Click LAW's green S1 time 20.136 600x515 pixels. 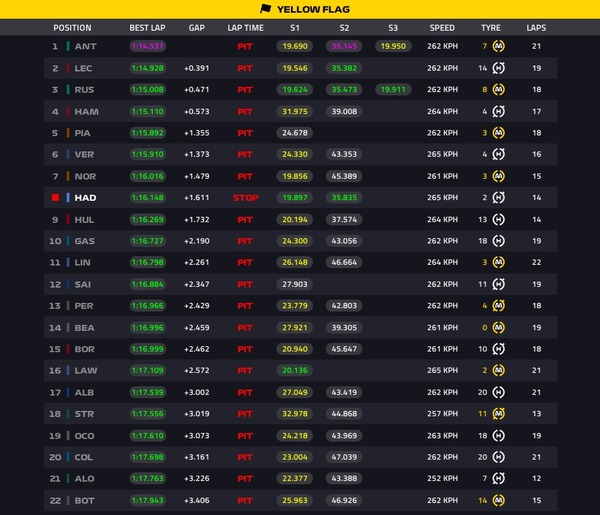295,370
